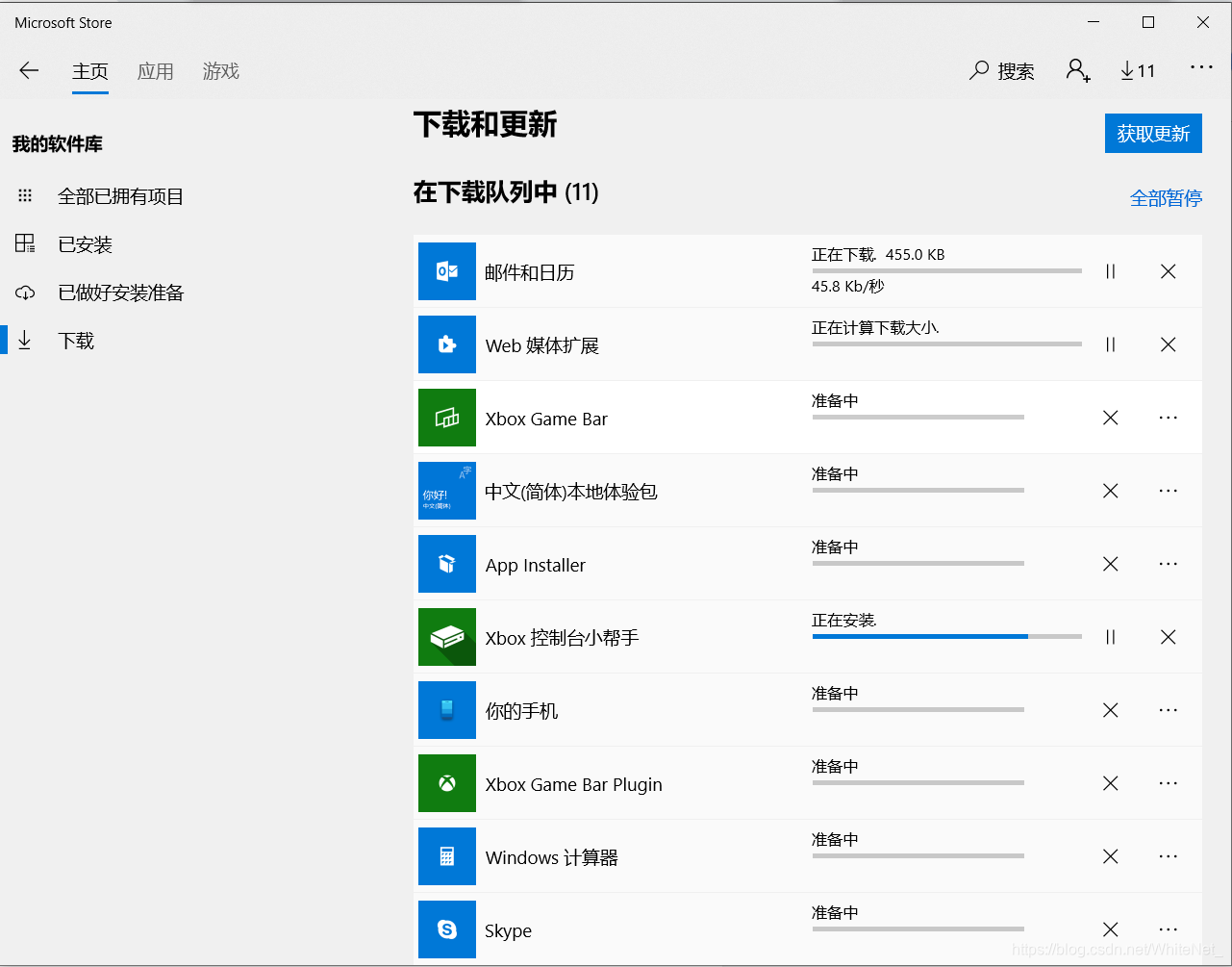1232x967 pixels.
Task: Cancel the Xbox Game Bar Plugin download
Action: coord(1111,783)
